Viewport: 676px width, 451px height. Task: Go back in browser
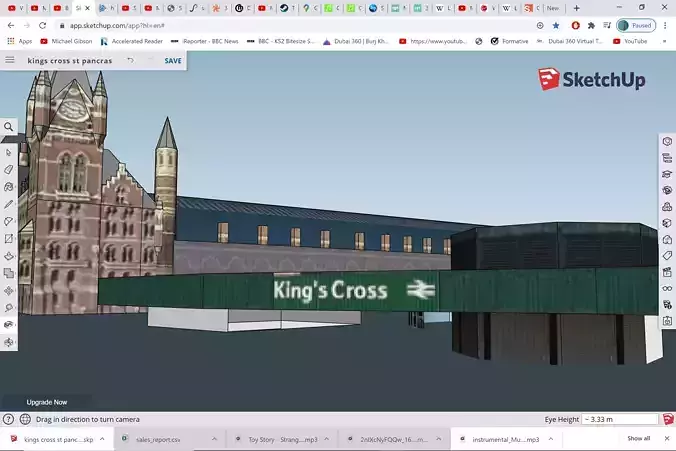click(11, 25)
